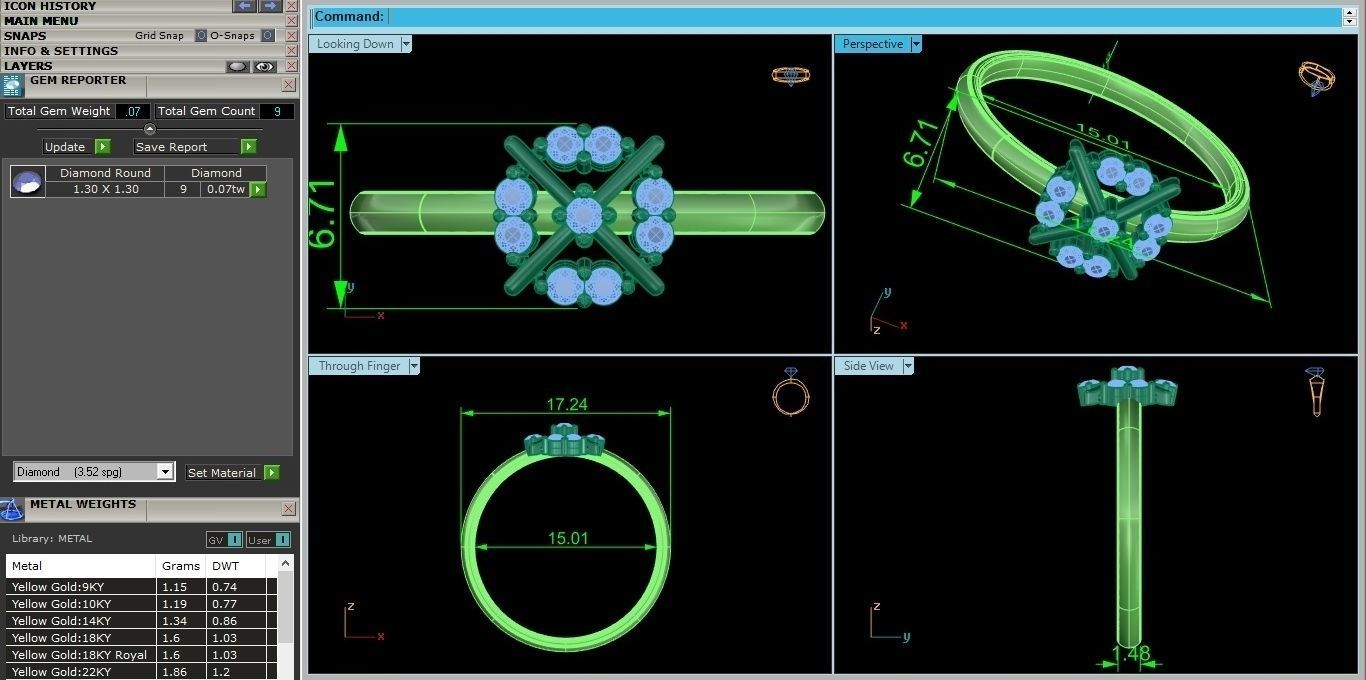Click the top-view gem icon in Looking Down

pyautogui.click(x=791, y=75)
